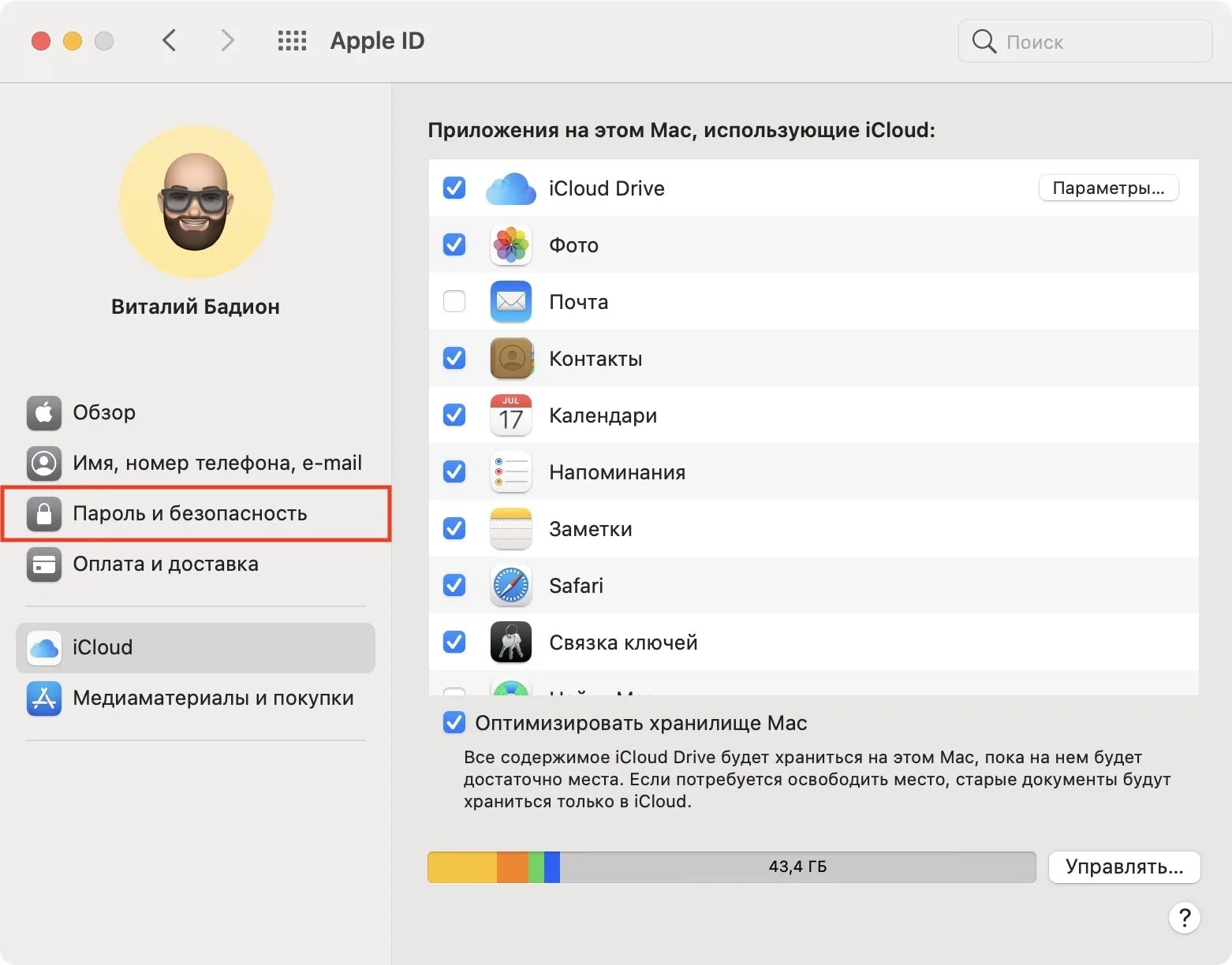Toggle Оптимизировать хранилище Mac checkbox

(x=454, y=723)
